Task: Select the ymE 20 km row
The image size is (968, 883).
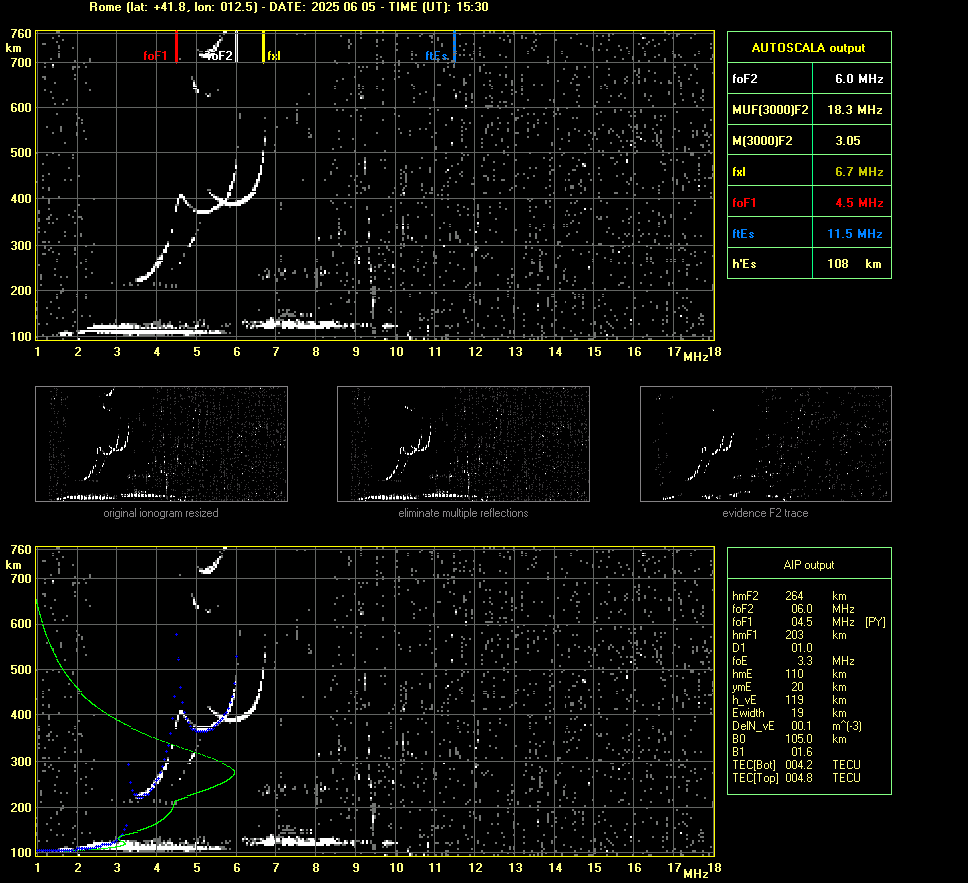Action: point(789,687)
